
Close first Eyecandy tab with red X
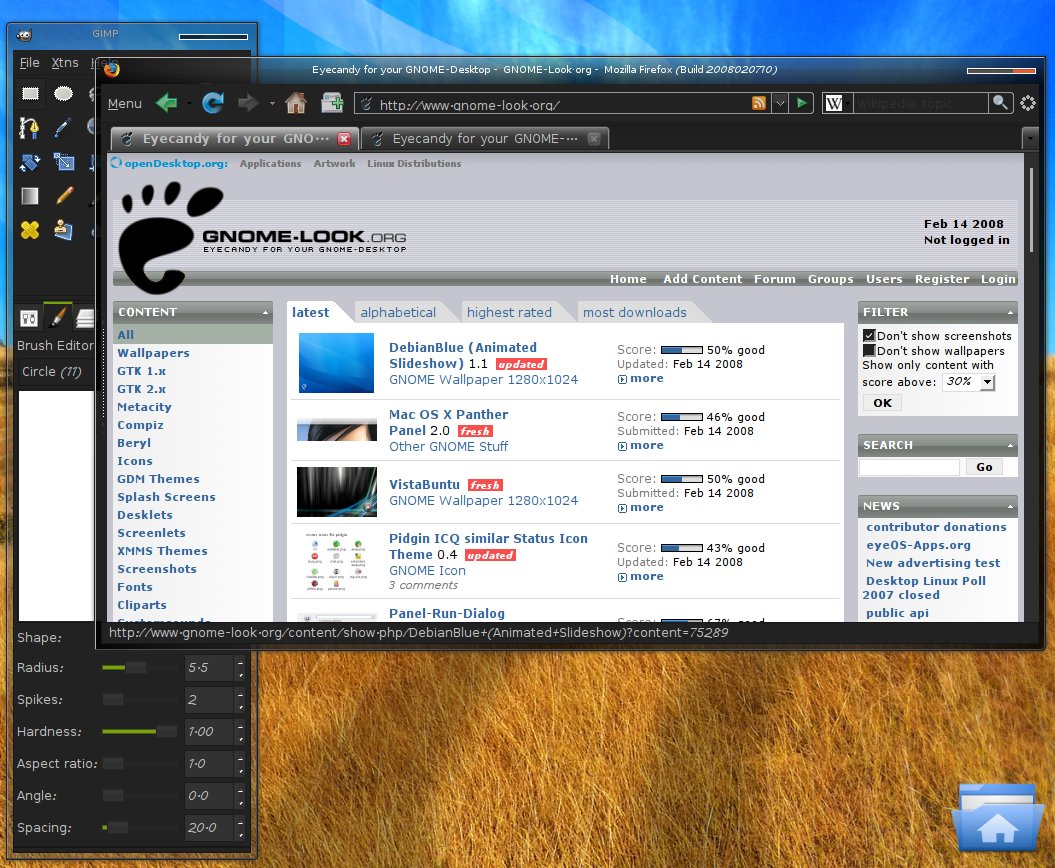pos(344,139)
